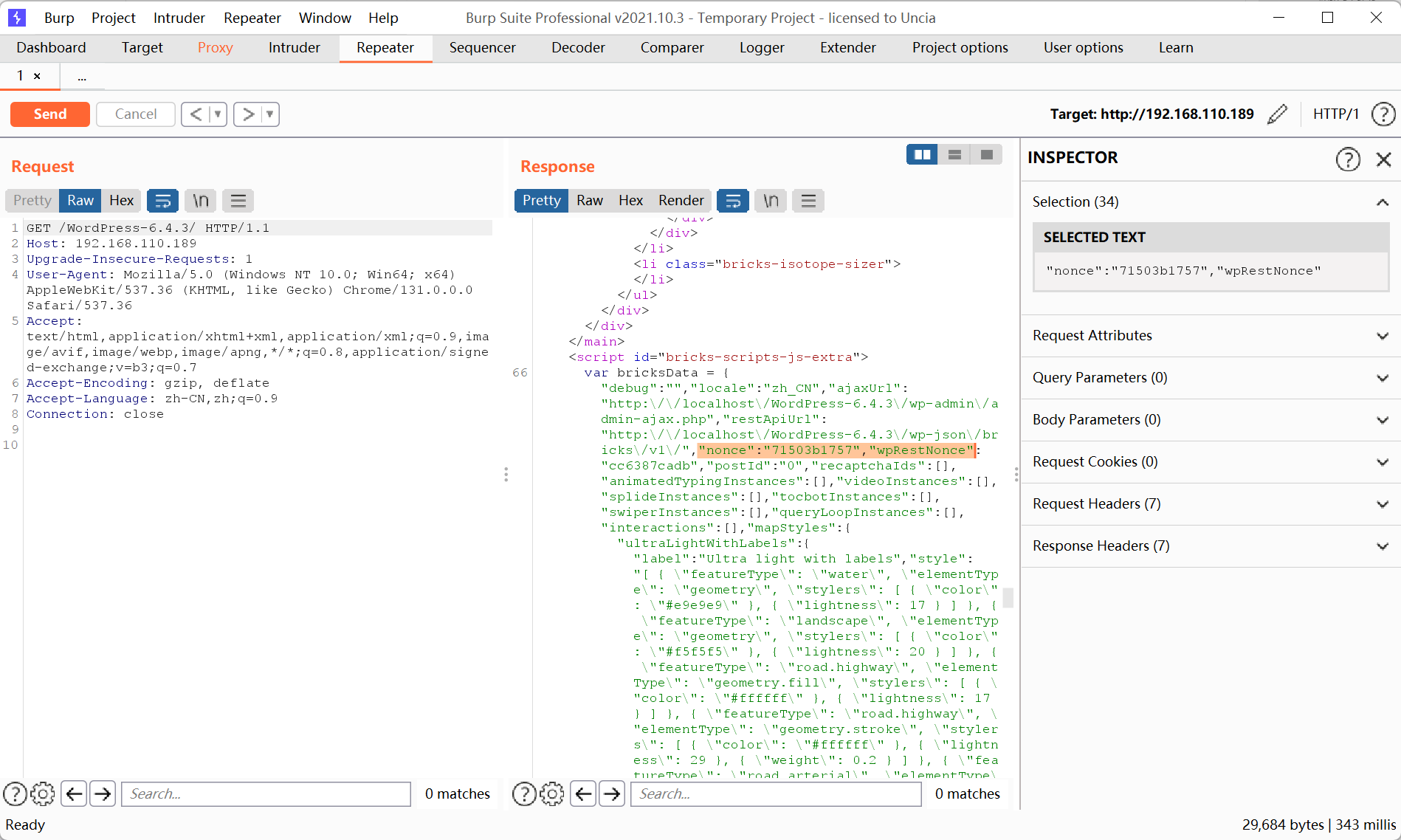Open request search settings gear
Image resolution: width=1401 pixels, height=840 pixels.
43,793
